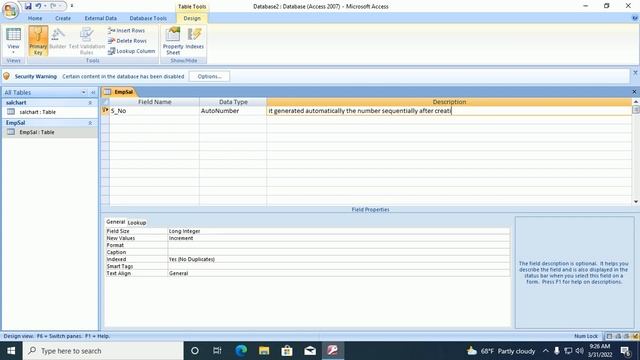Click Indexed Yes (No Duplicates) value
Screen dimensions: 640x360
pyautogui.click(x=339, y=259)
